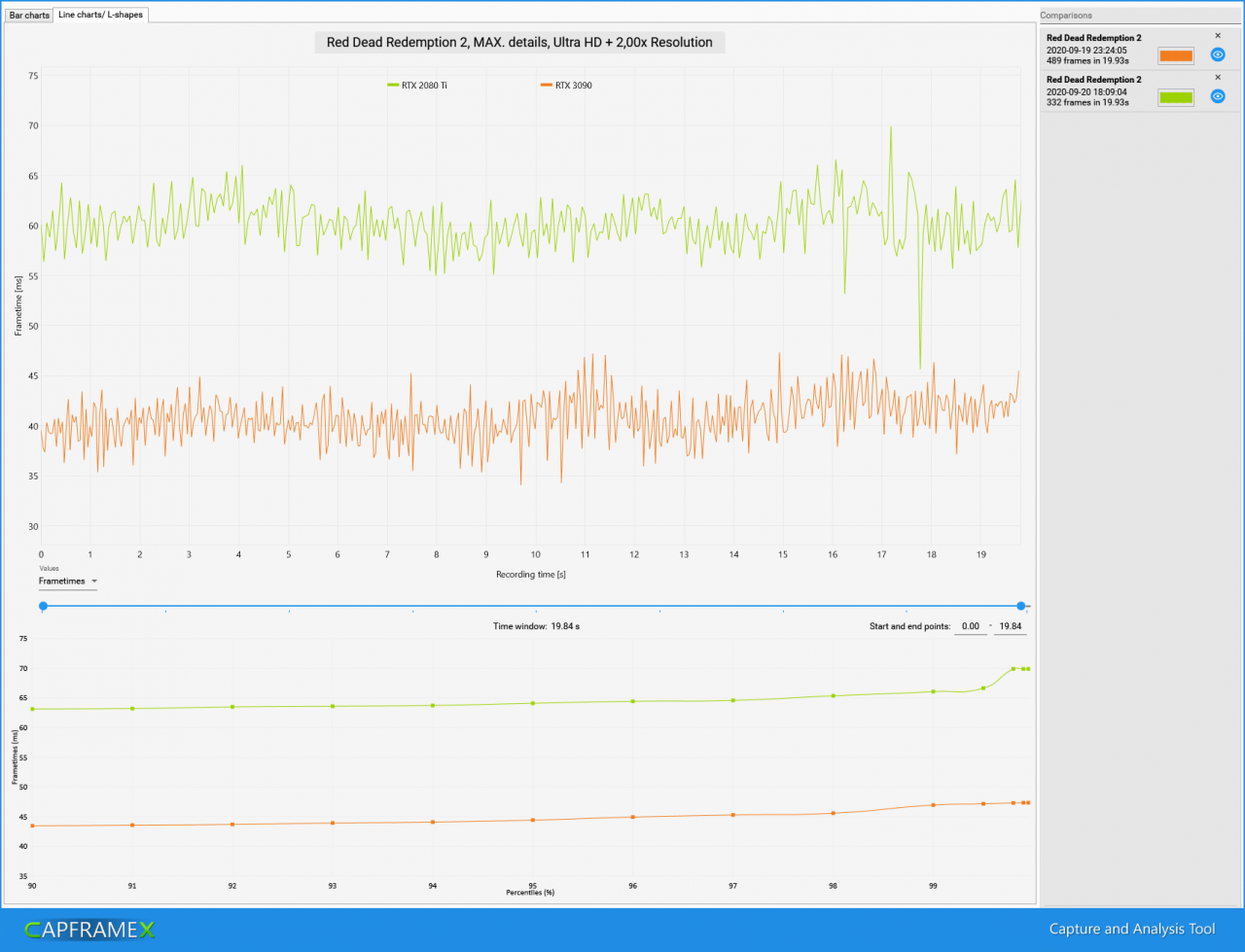This screenshot has height=952, width=1245.
Task: Click the CapFrameX logo in footer
Action: pyautogui.click(x=89, y=930)
